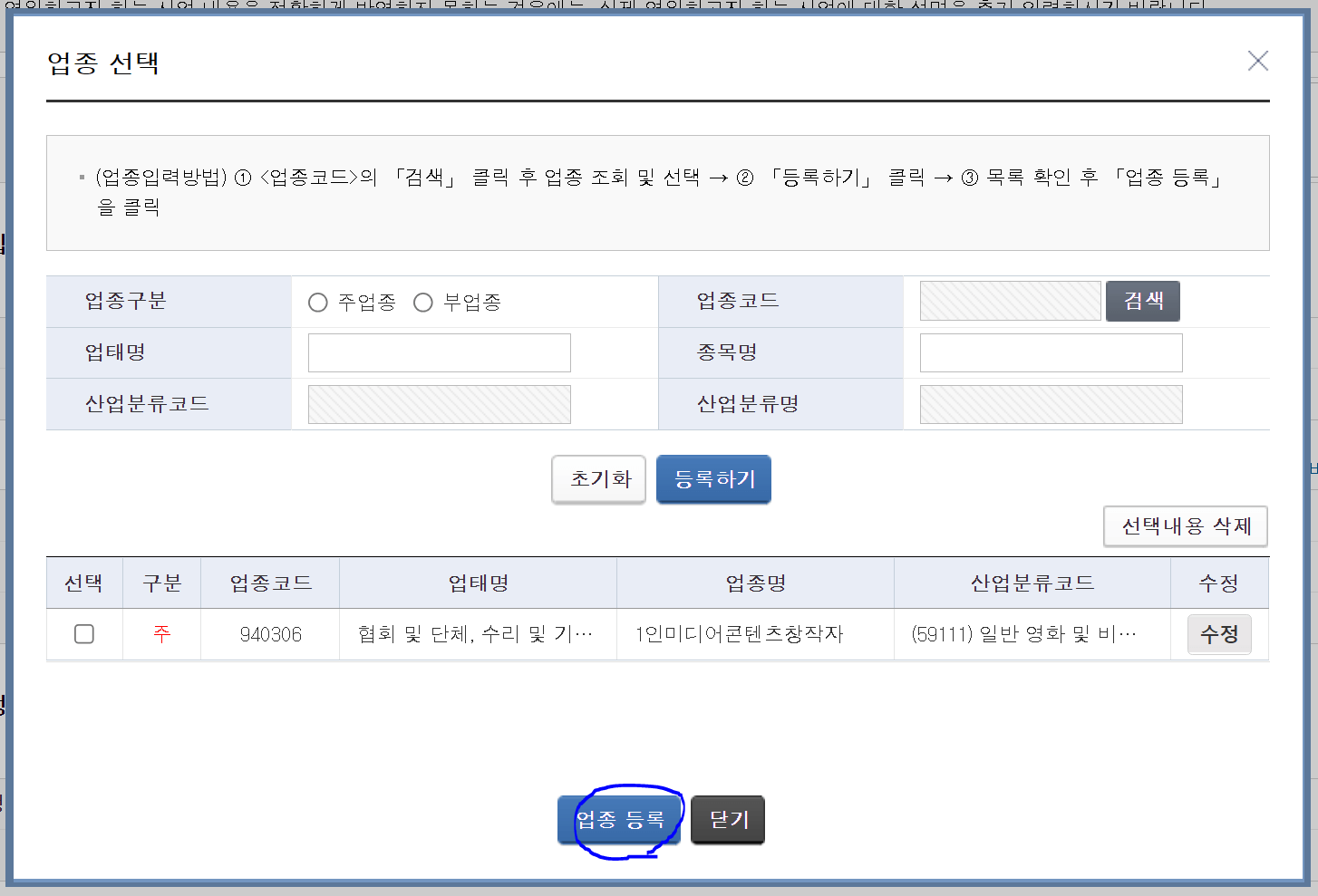Select the 주업종 radio button
Screen dimensions: 1318x896
pyautogui.click(x=318, y=302)
